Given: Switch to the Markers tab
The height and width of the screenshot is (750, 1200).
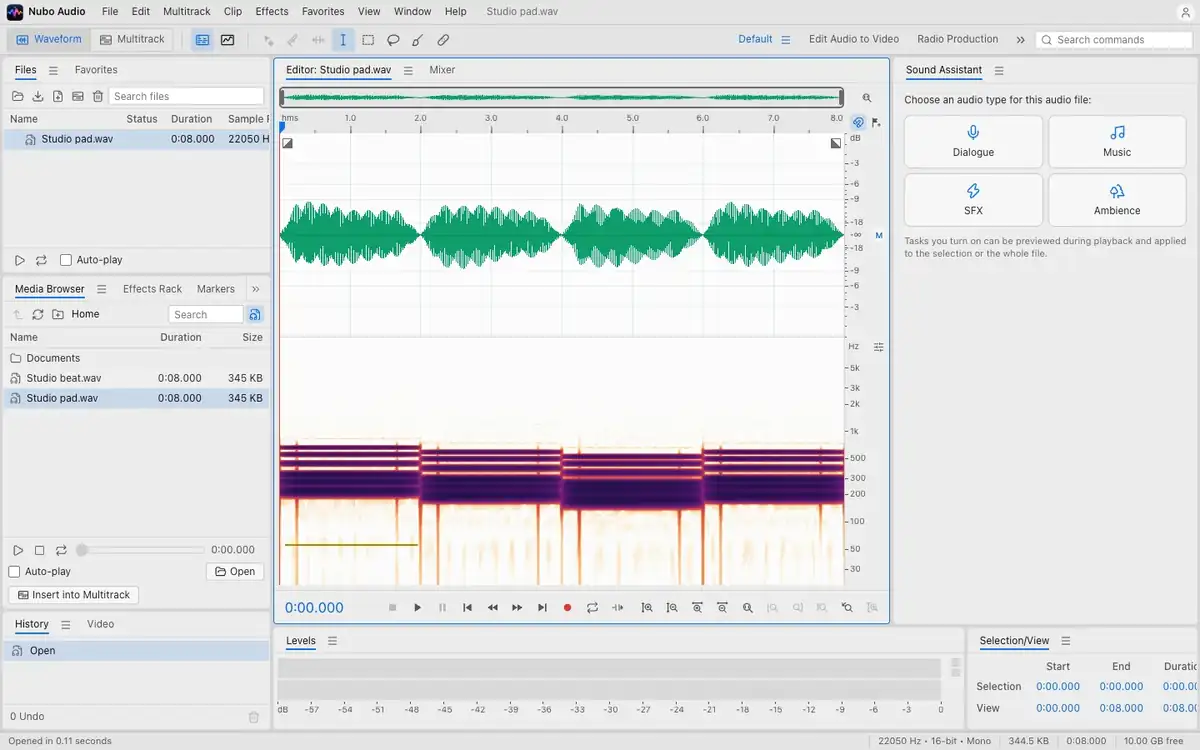Looking at the screenshot, I should coord(216,289).
